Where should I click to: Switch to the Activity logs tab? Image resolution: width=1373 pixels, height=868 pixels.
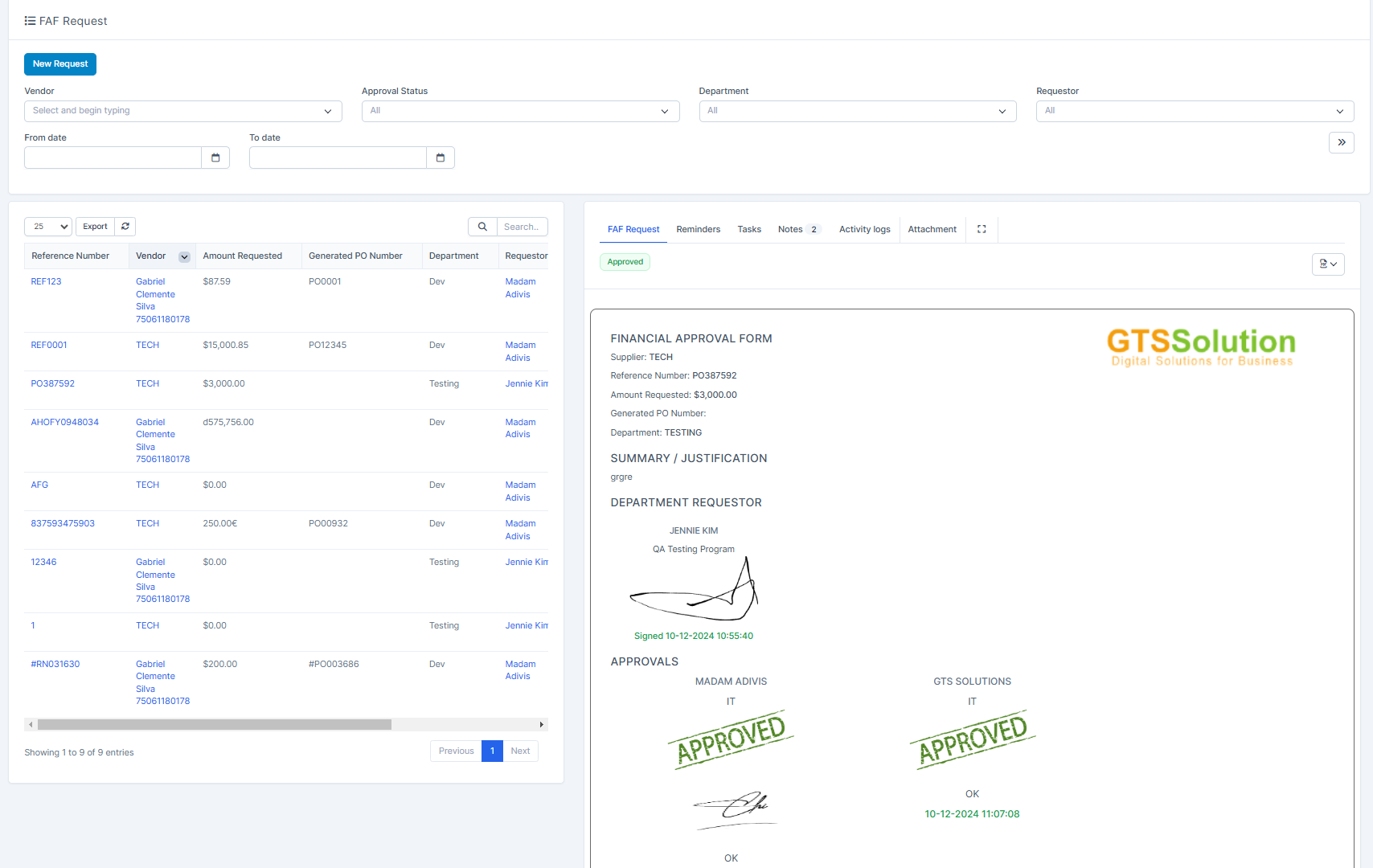pyautogui.click(x=864, y=229)
